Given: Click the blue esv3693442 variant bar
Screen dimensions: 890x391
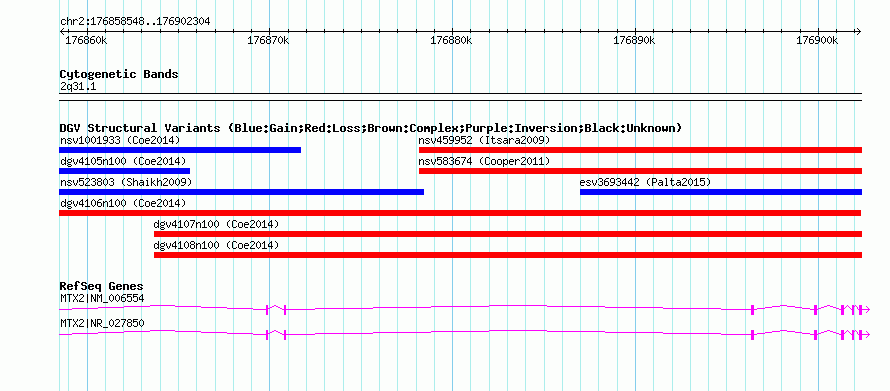Looking at the screenshot, I should click(x=721, y=192).
